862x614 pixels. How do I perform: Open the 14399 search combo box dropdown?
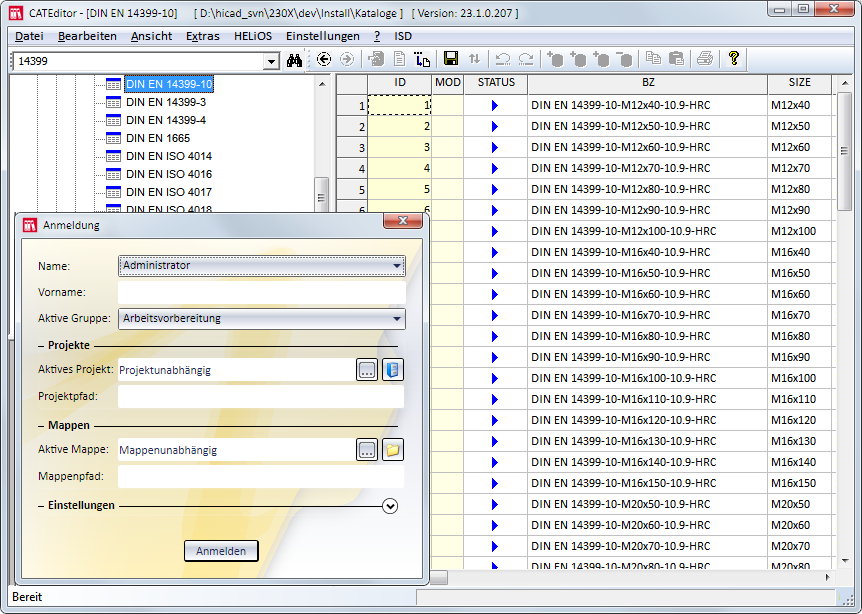271,61
